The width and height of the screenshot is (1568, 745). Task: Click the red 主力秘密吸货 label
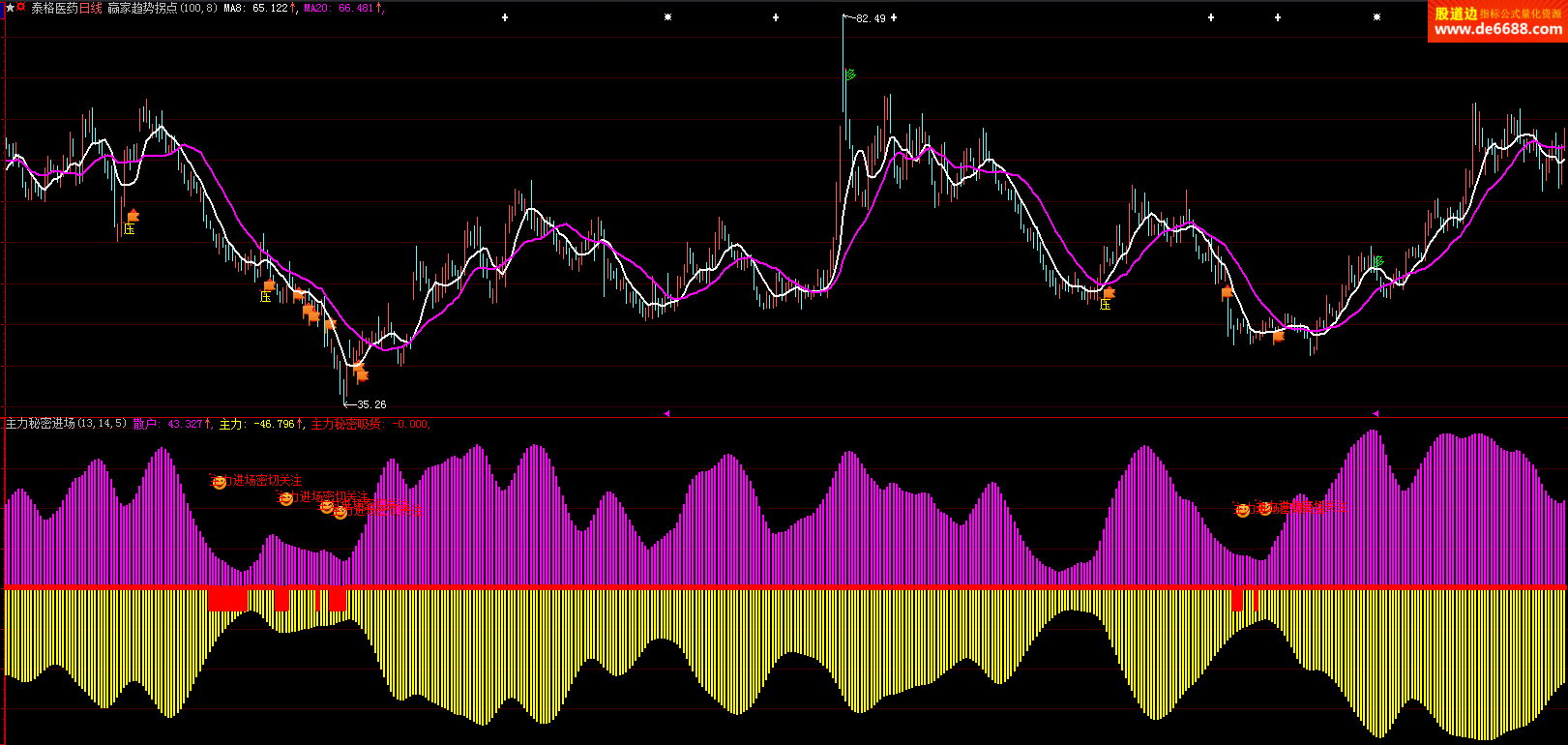370,424
